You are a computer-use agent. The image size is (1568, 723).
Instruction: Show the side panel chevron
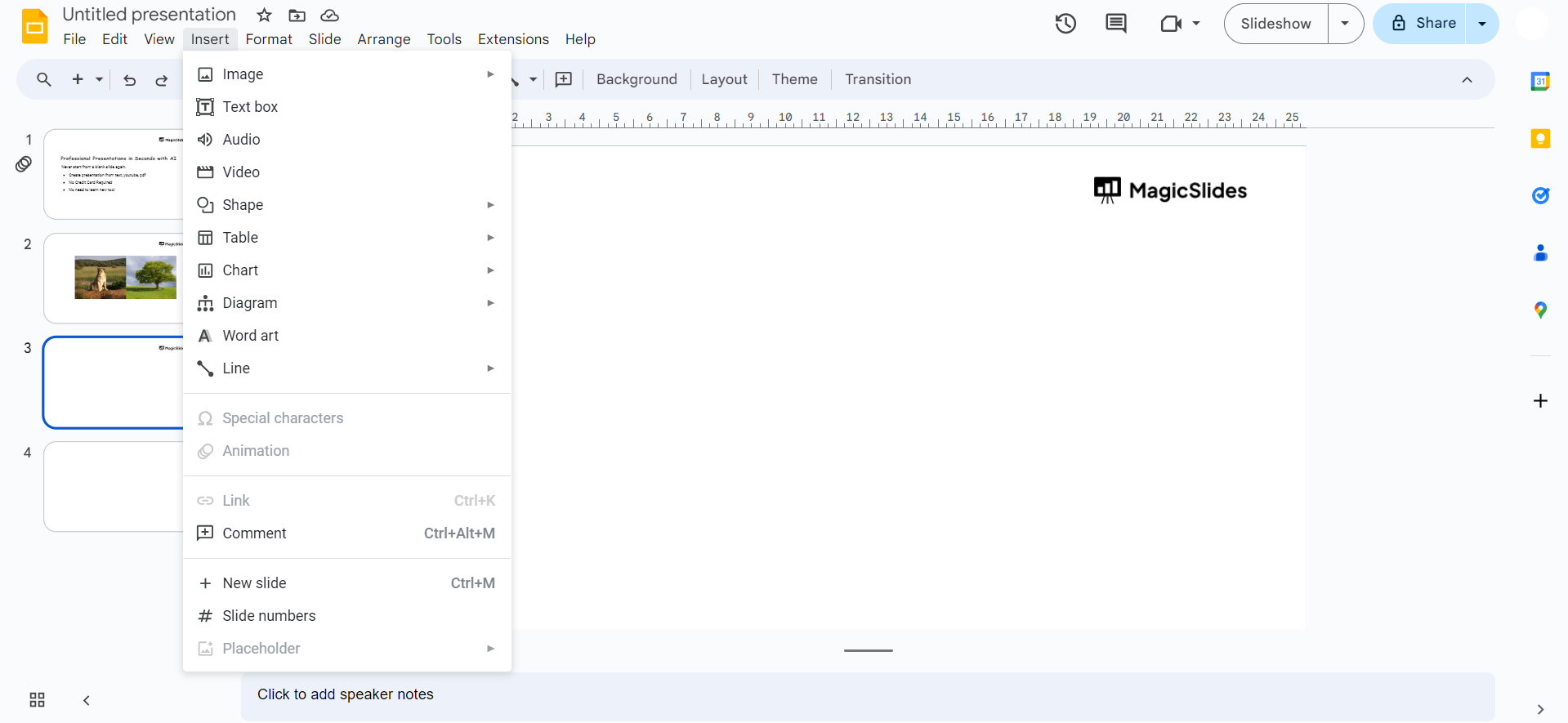pyautogui.click(x=1540, y=709)
